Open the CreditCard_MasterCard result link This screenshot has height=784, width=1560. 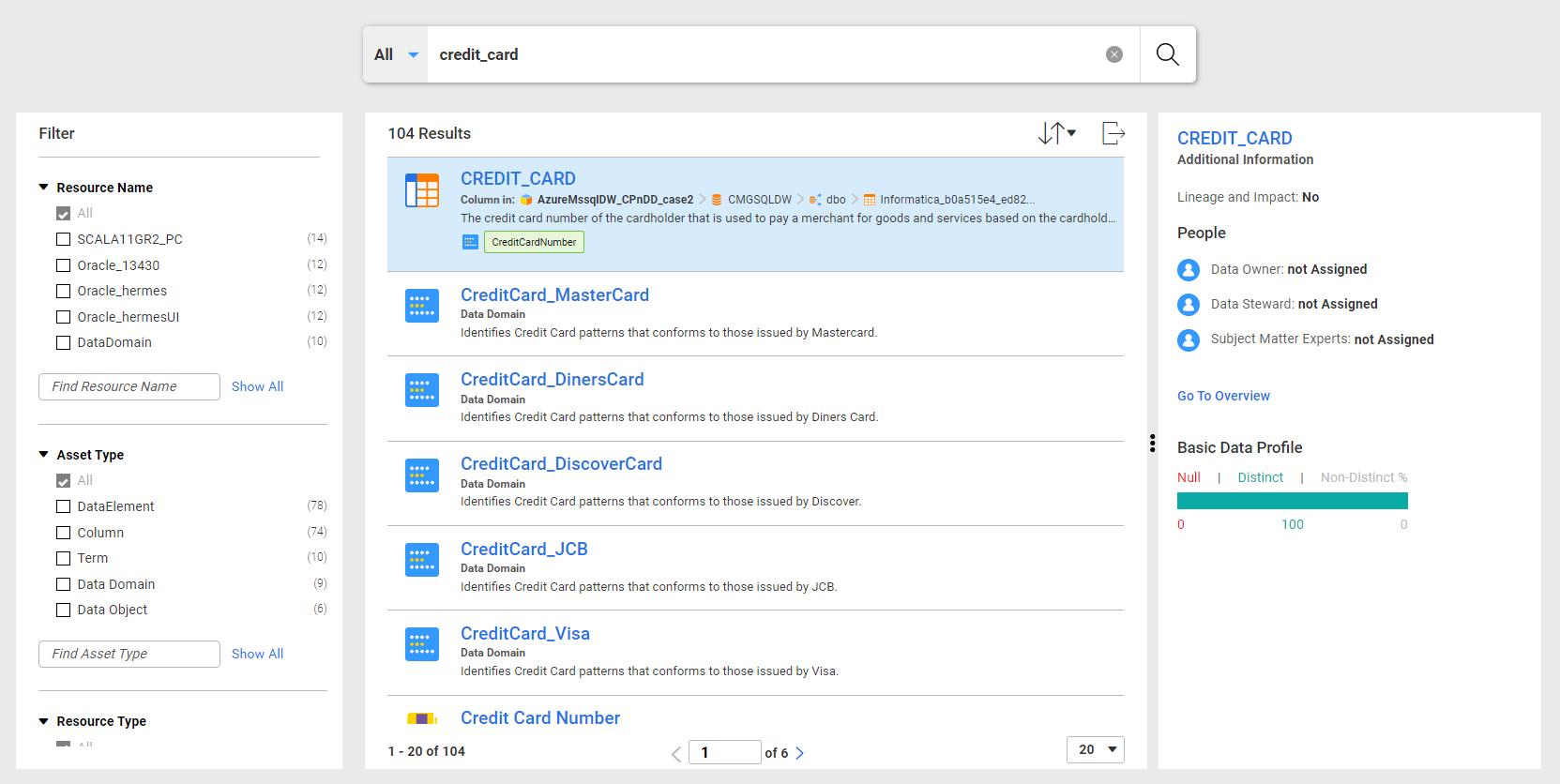click(x=554, y=294)
